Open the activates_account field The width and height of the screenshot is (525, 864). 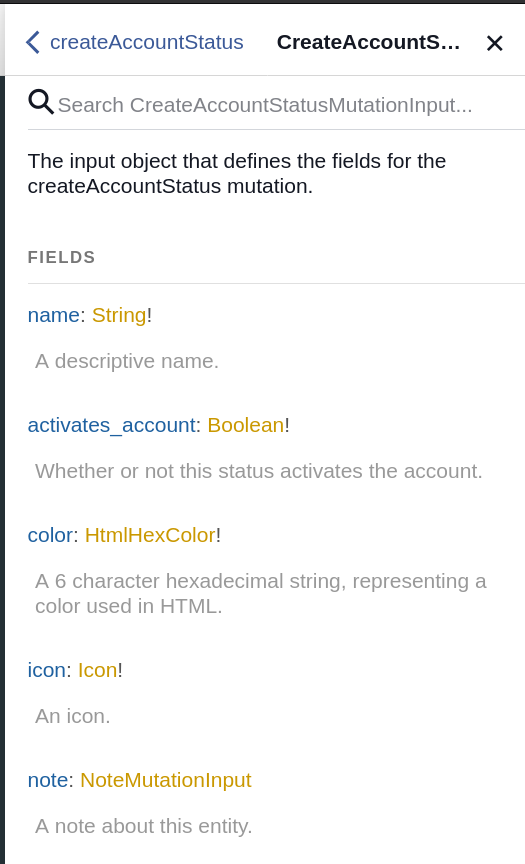pyautogui.click(x=111, y=425)
